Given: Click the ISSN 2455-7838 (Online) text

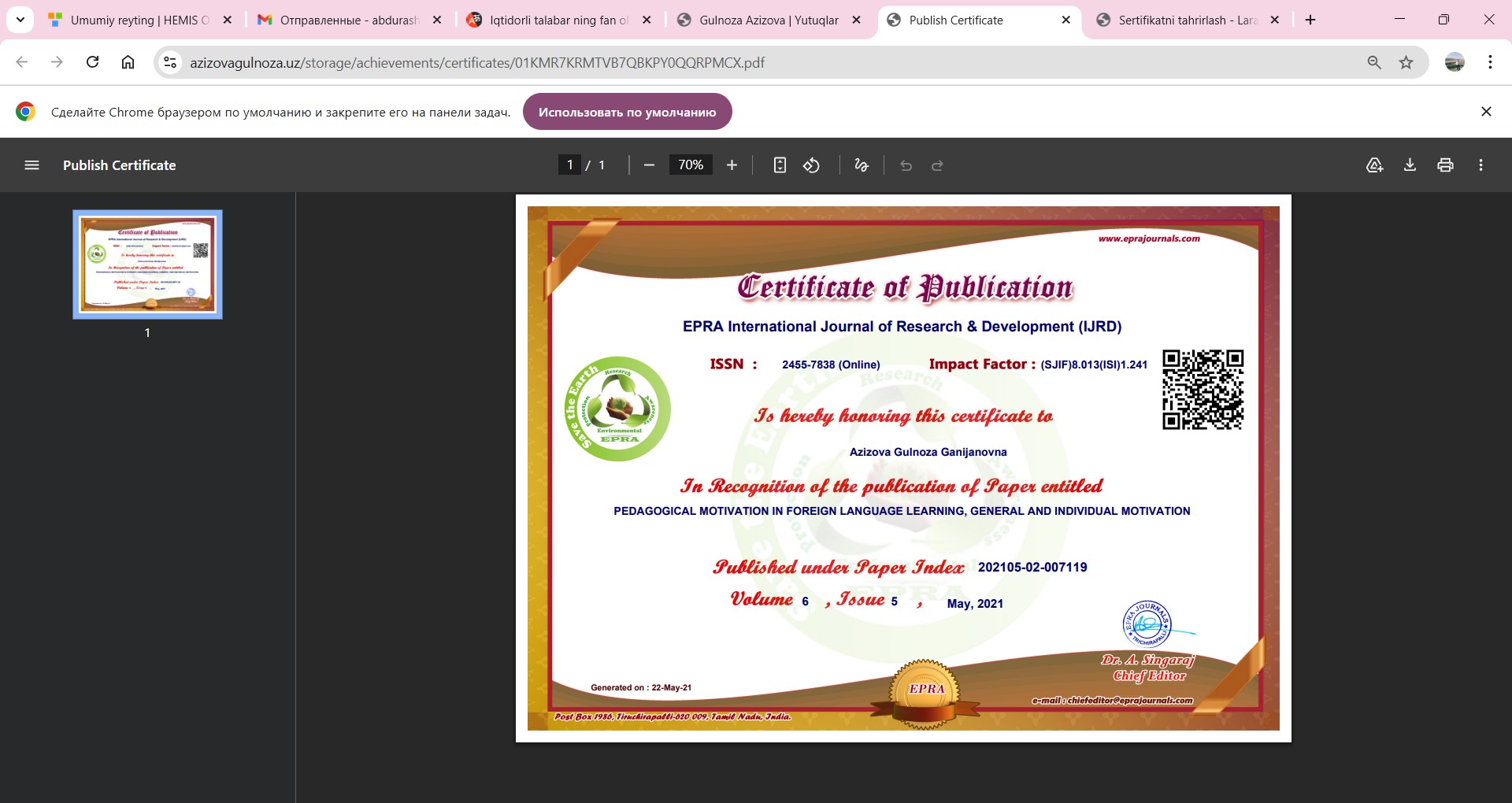Looking at the screenshot, I should point(831,364).
